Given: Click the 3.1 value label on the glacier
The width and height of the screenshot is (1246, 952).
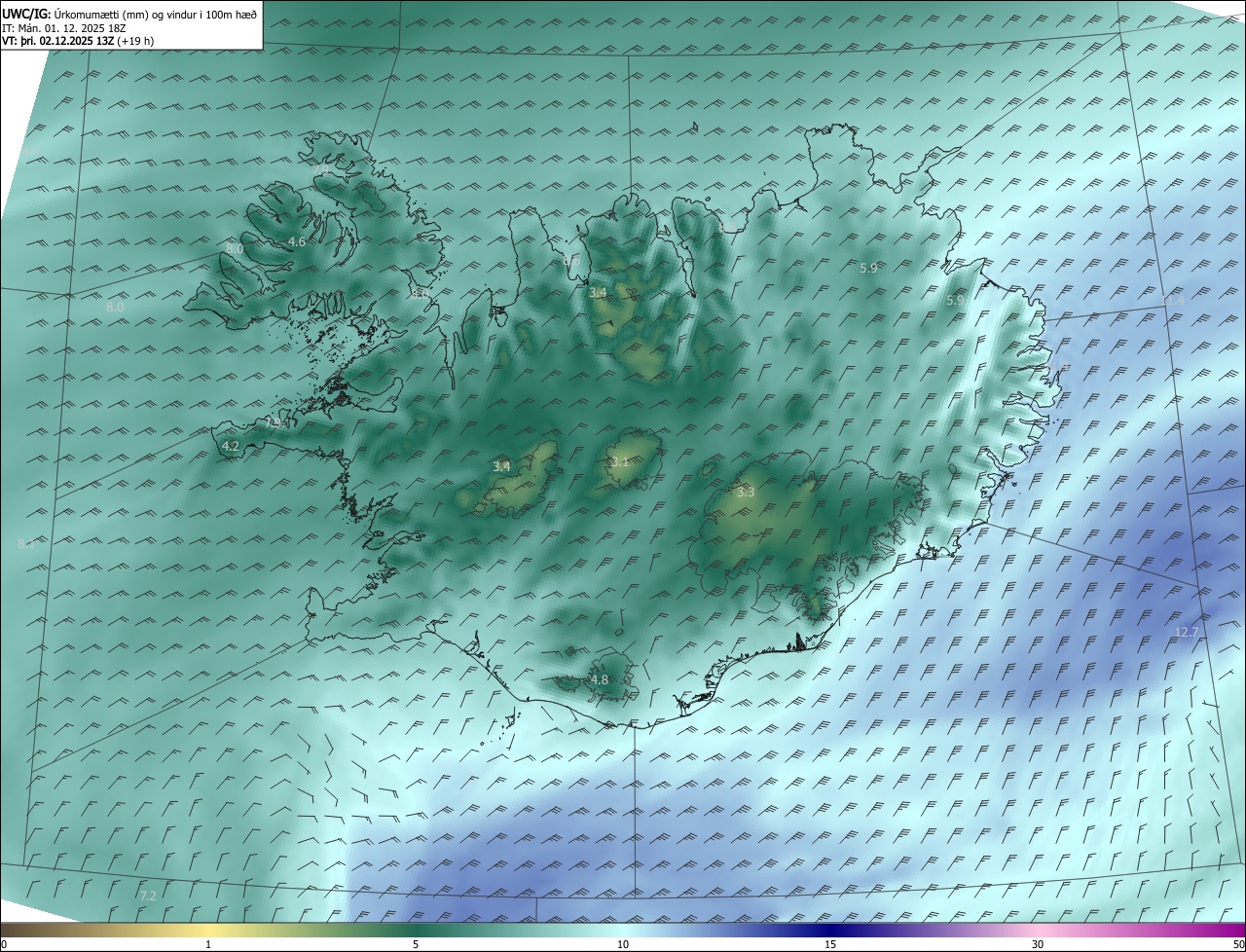Looking at the screenshot, I should pyautogui.click(x=619, y=461).
